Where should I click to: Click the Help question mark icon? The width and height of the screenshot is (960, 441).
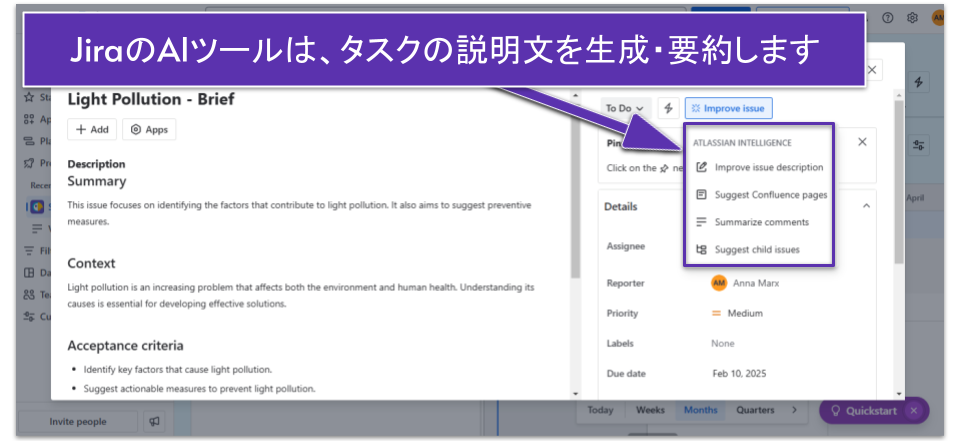coord(887,18)
